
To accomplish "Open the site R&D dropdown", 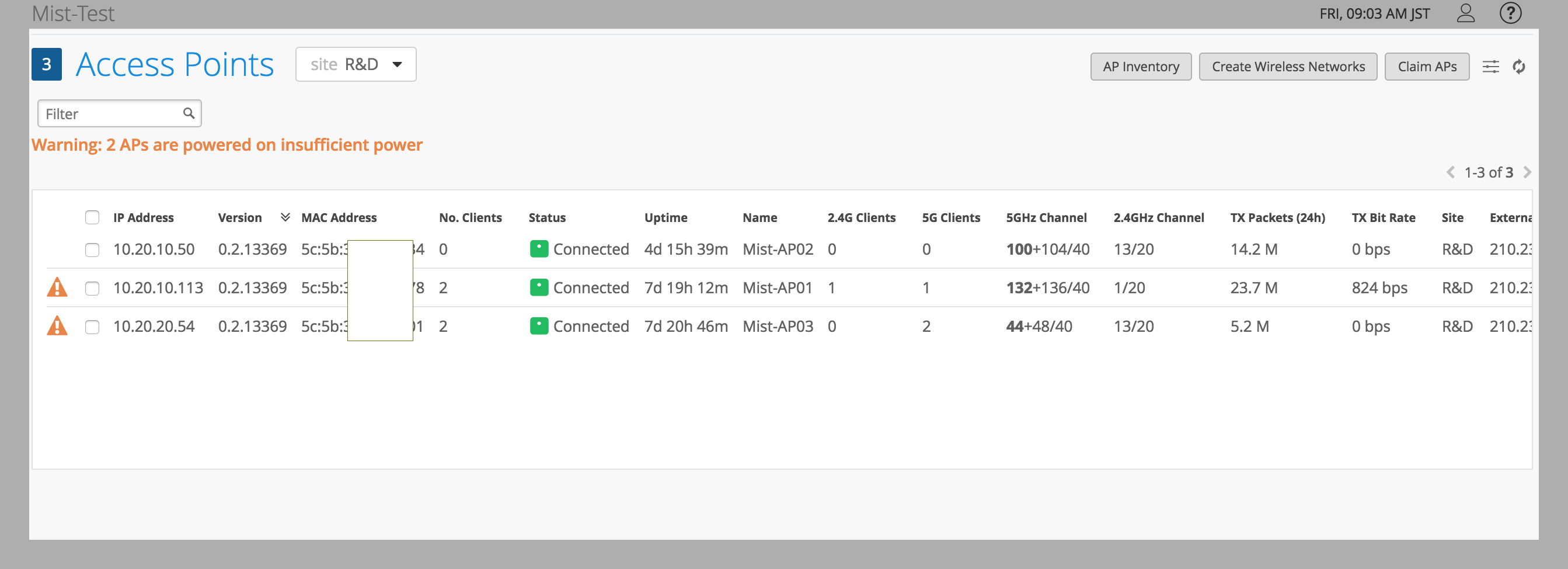I will pos(356,65).
